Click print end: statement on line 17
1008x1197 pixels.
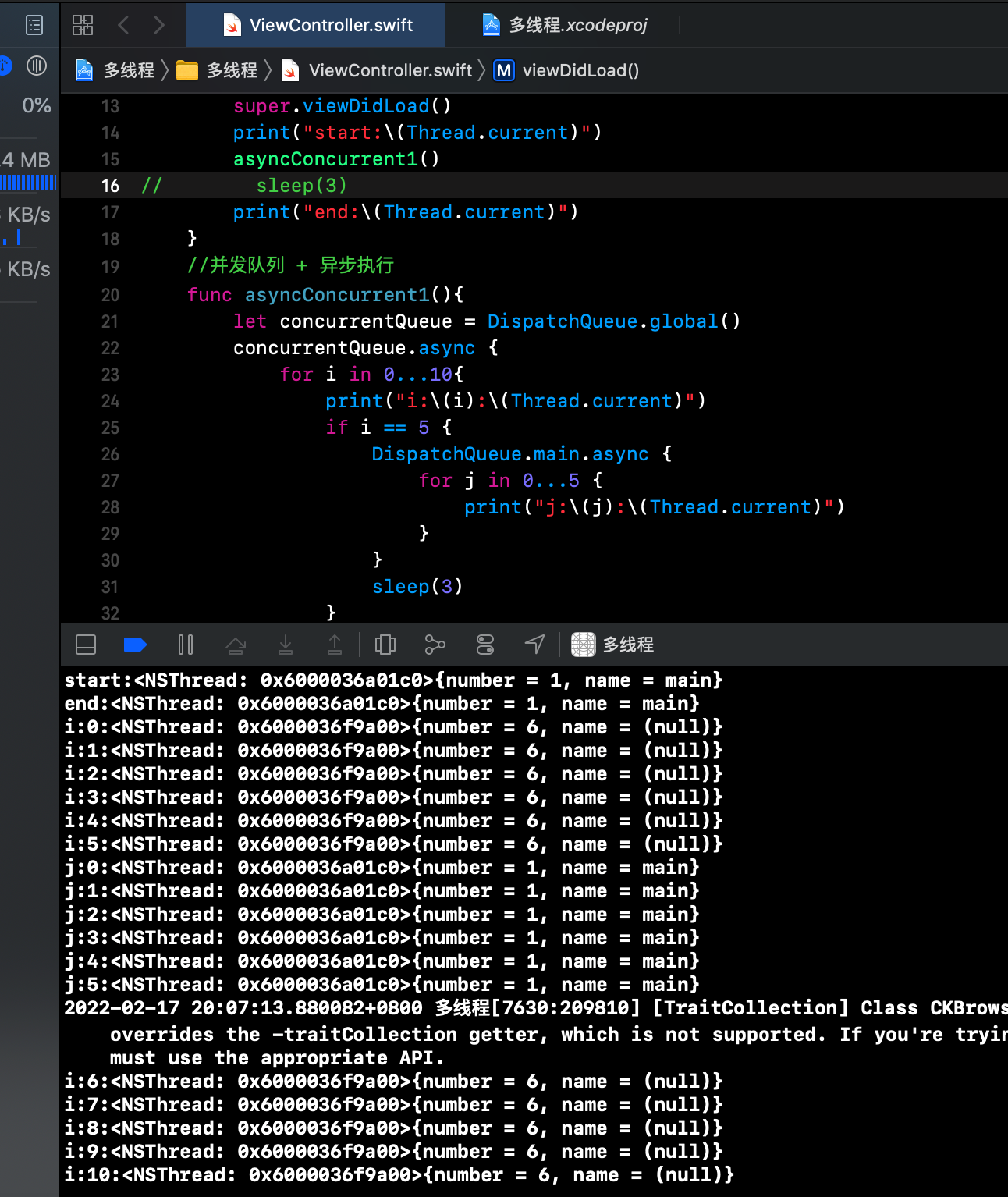(406, 212)
